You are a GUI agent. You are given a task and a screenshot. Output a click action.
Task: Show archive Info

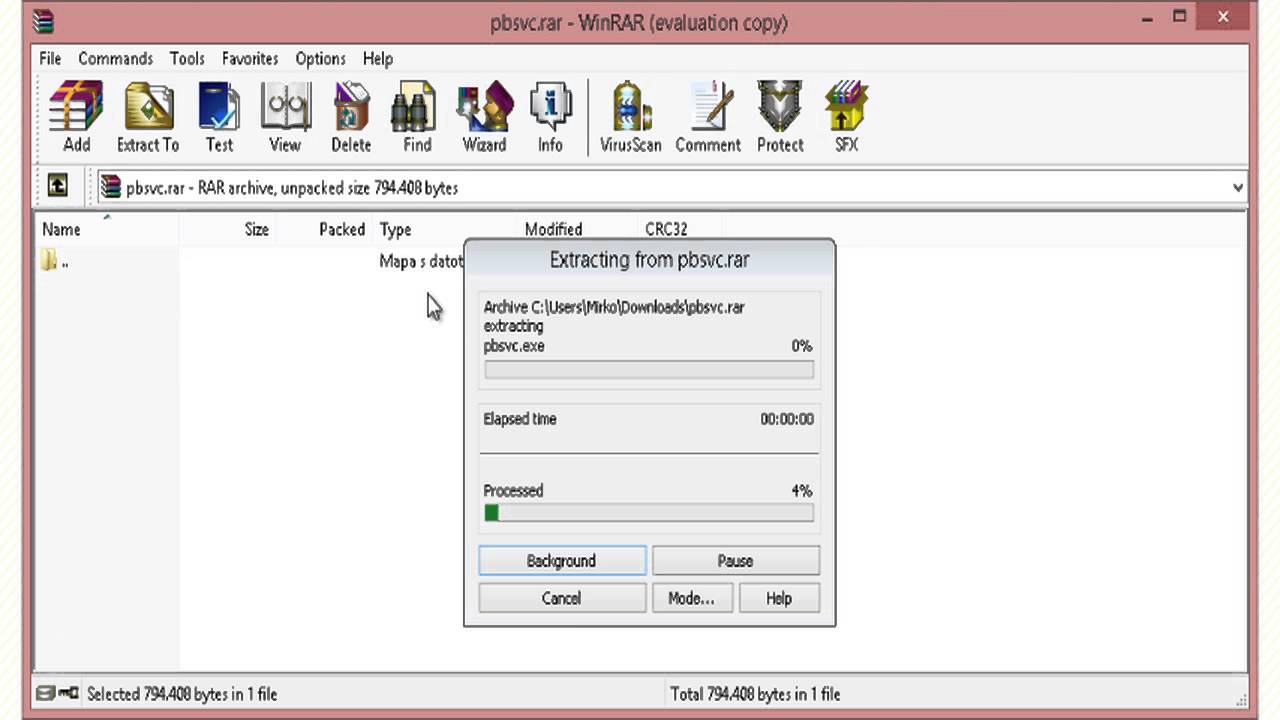click(x=550, y=117)
